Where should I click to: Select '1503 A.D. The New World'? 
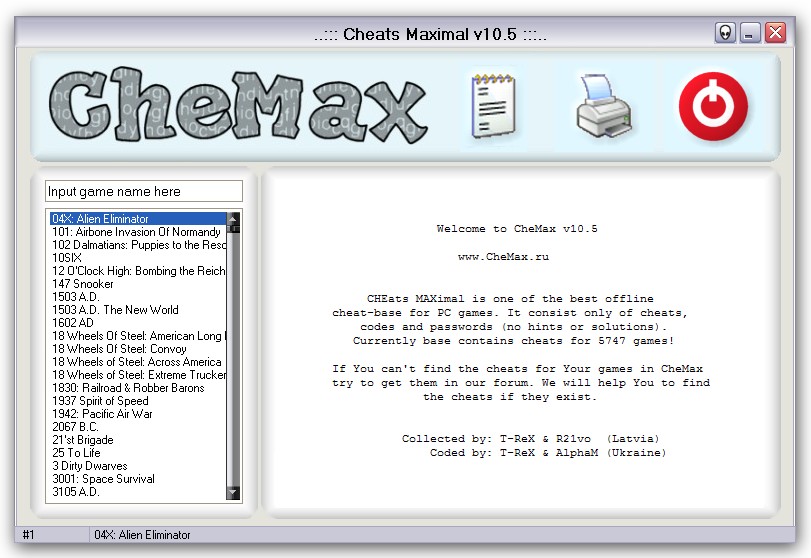(x=138, y=309)
